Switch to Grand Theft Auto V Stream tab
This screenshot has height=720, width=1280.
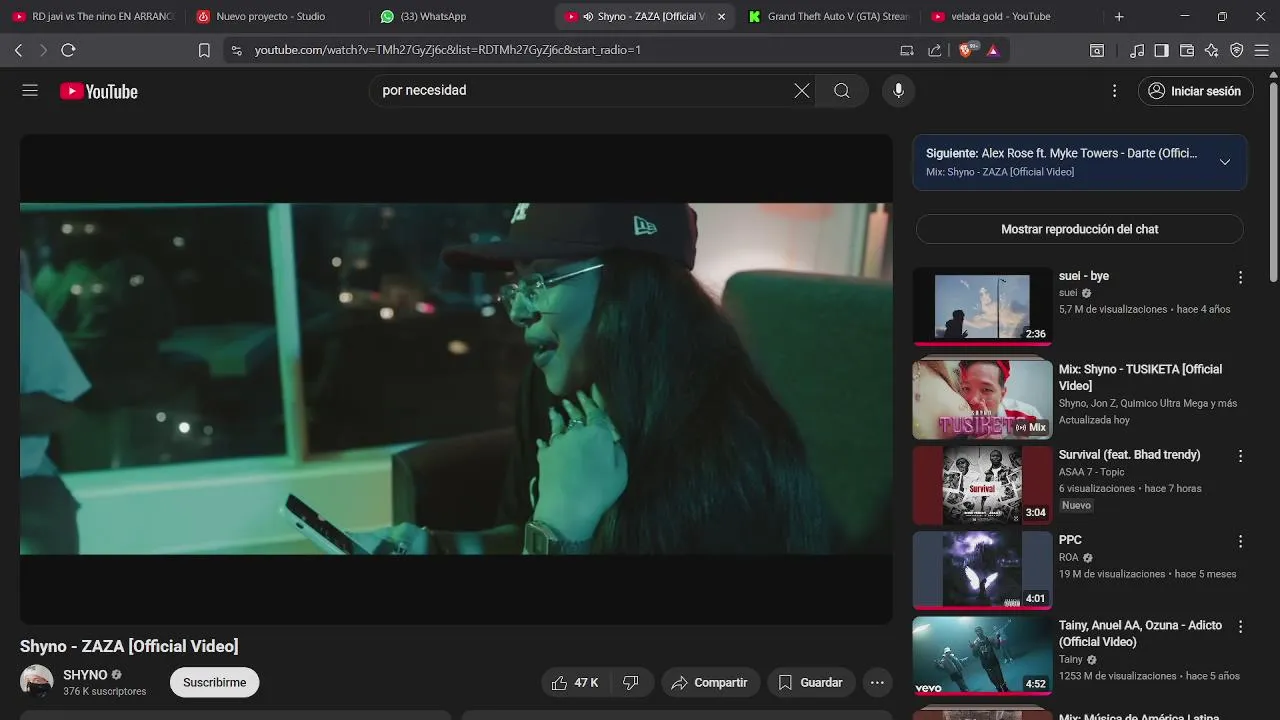click(x=828, y=17)
